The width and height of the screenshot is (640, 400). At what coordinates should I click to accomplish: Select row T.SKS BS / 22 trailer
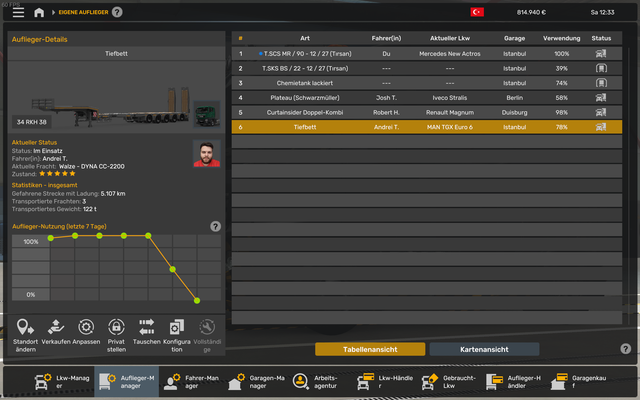tap(427, 68)
